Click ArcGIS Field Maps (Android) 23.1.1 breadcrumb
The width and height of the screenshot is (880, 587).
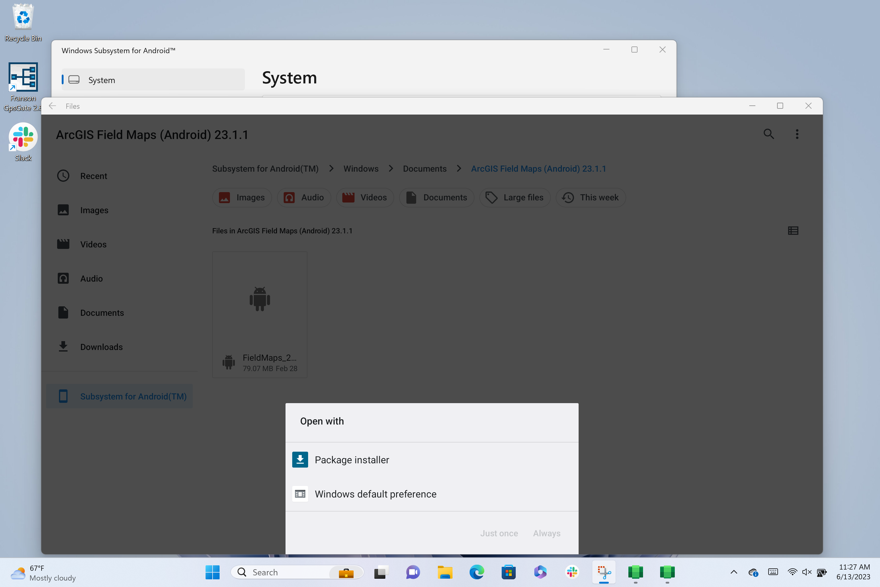click(x=538, y=169)
